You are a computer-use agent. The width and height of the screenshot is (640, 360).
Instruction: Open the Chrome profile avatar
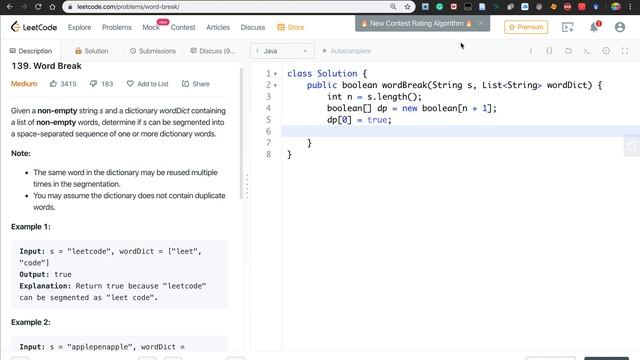click(616, 7)
